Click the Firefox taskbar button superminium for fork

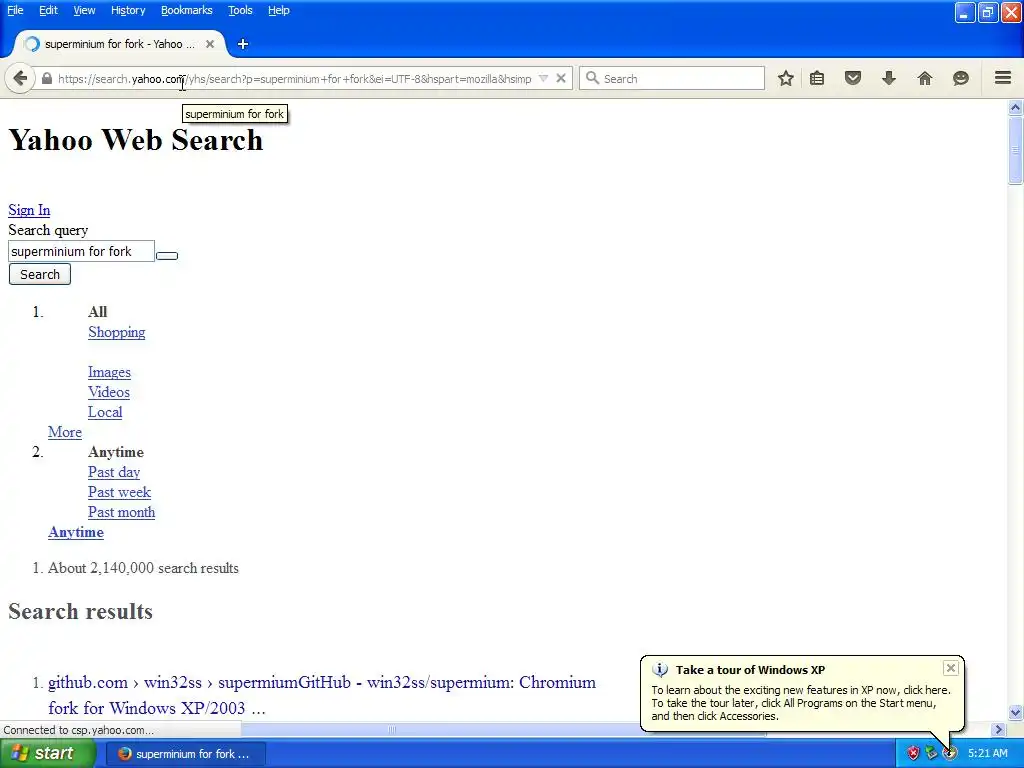pyautogui.click(x=185, y=754)
